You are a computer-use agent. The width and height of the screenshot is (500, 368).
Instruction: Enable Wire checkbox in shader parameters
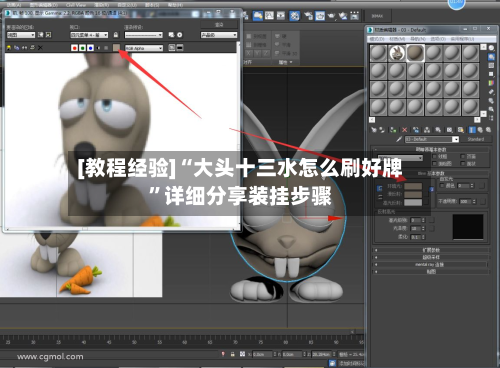[435, 156]
